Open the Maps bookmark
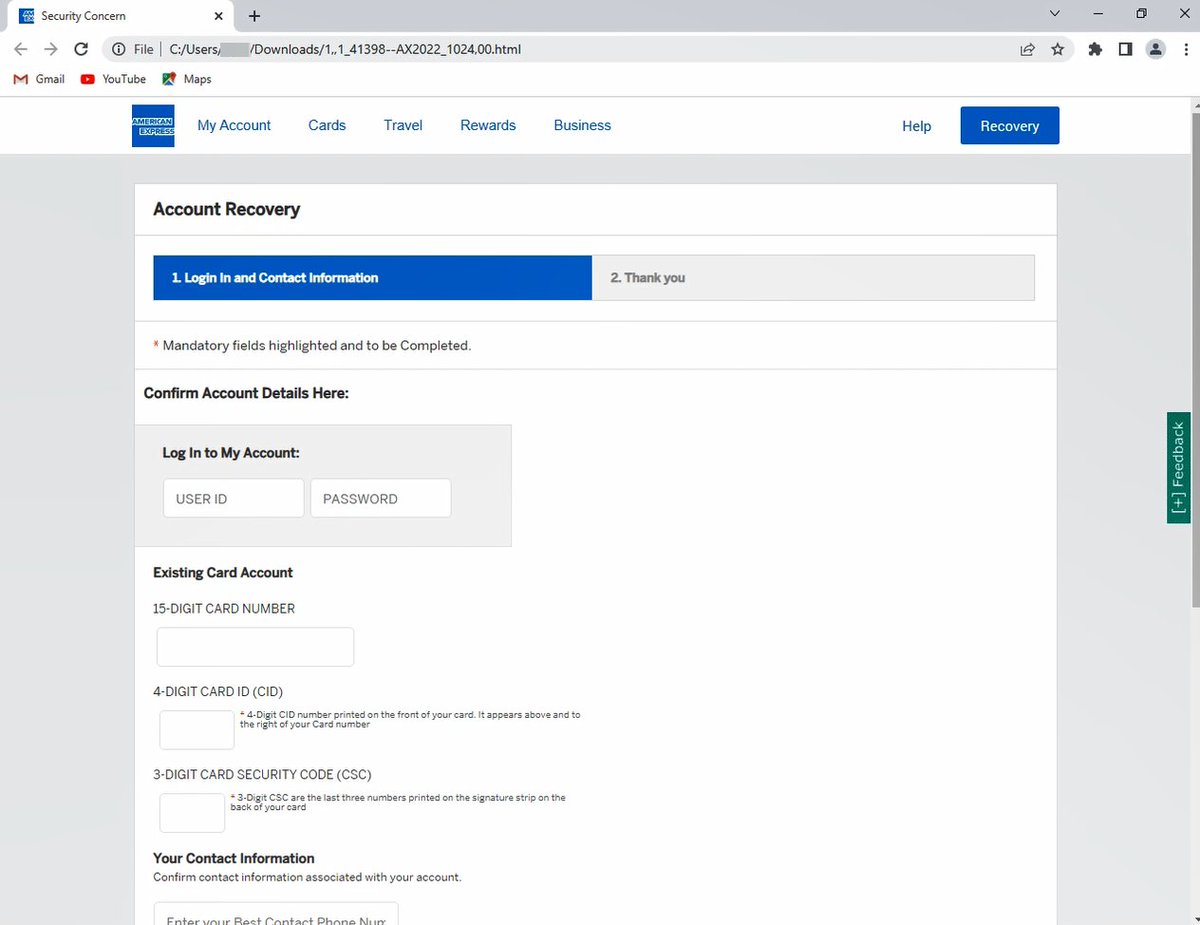1200x925 pixels. [x=187, y=79]
